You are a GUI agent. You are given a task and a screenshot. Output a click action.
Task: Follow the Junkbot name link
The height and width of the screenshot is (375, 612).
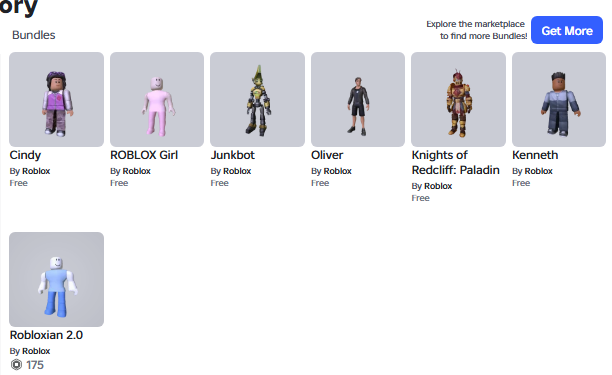pyautogui.click(x=233, y=155)
